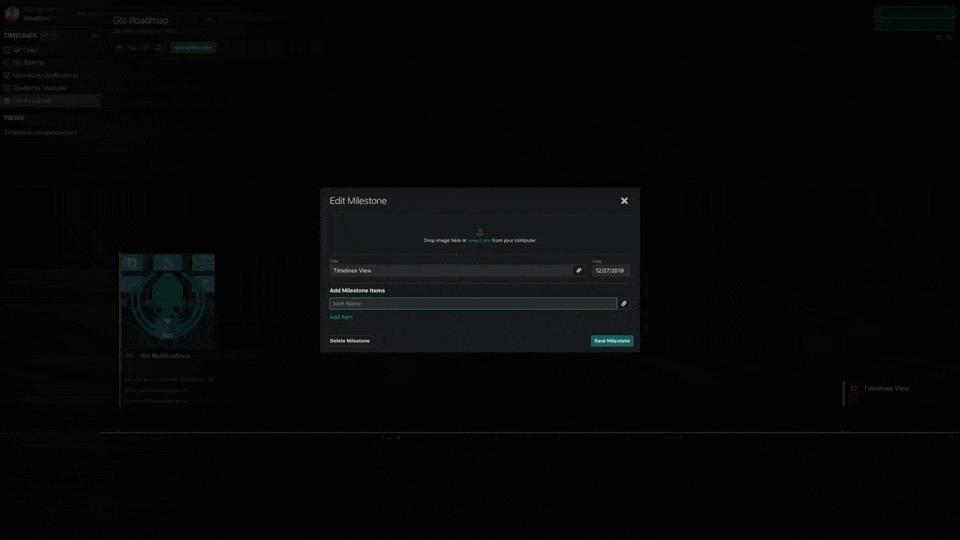Click the upload icon in the image drop area
The width and height of the screenshot is (960, 540).
[480, 232]
